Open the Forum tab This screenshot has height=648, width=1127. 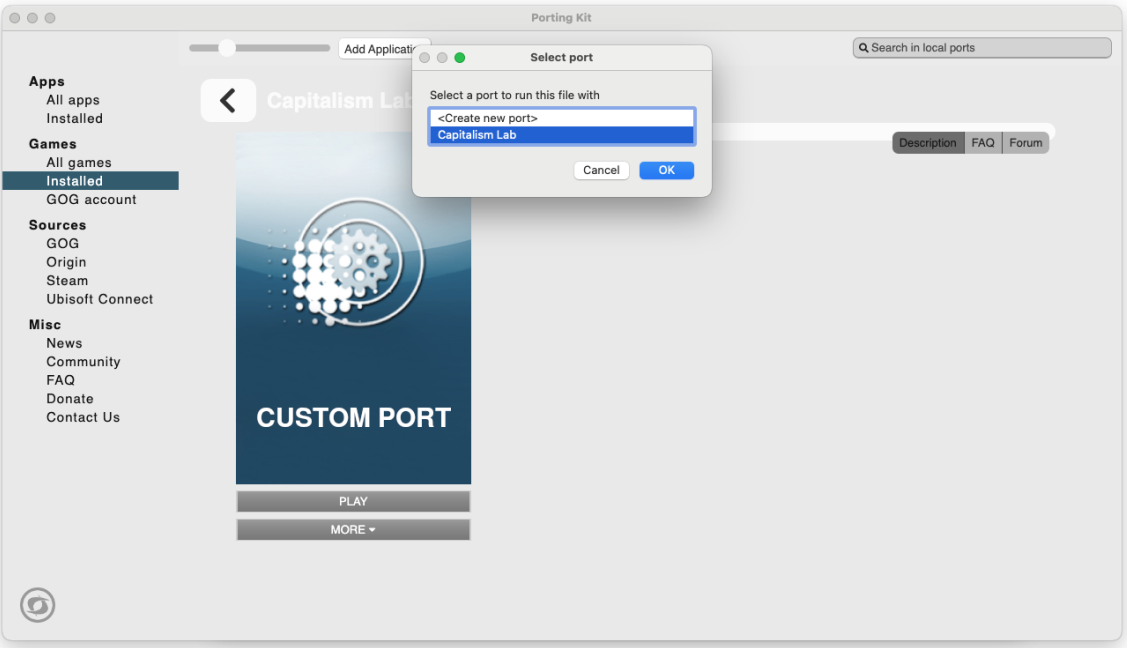click(x=1026, y=143)
